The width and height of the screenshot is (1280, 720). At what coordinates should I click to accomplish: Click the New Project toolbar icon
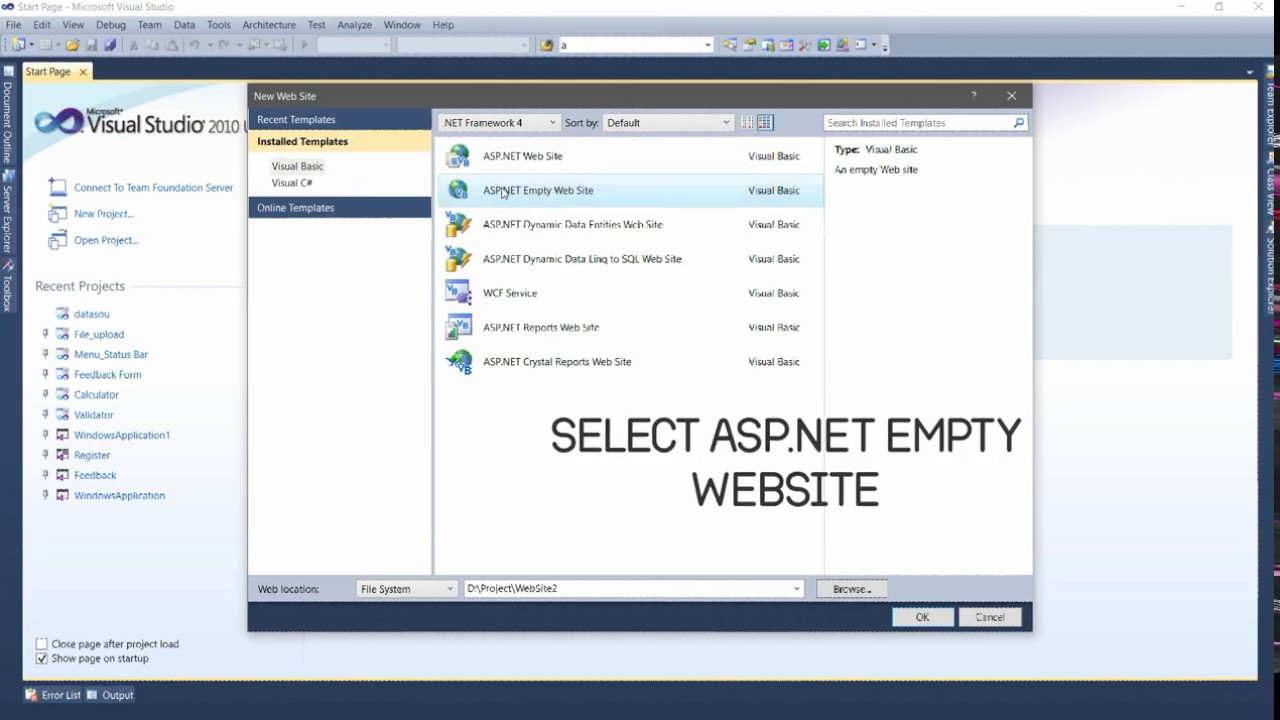tap(18, 45)
